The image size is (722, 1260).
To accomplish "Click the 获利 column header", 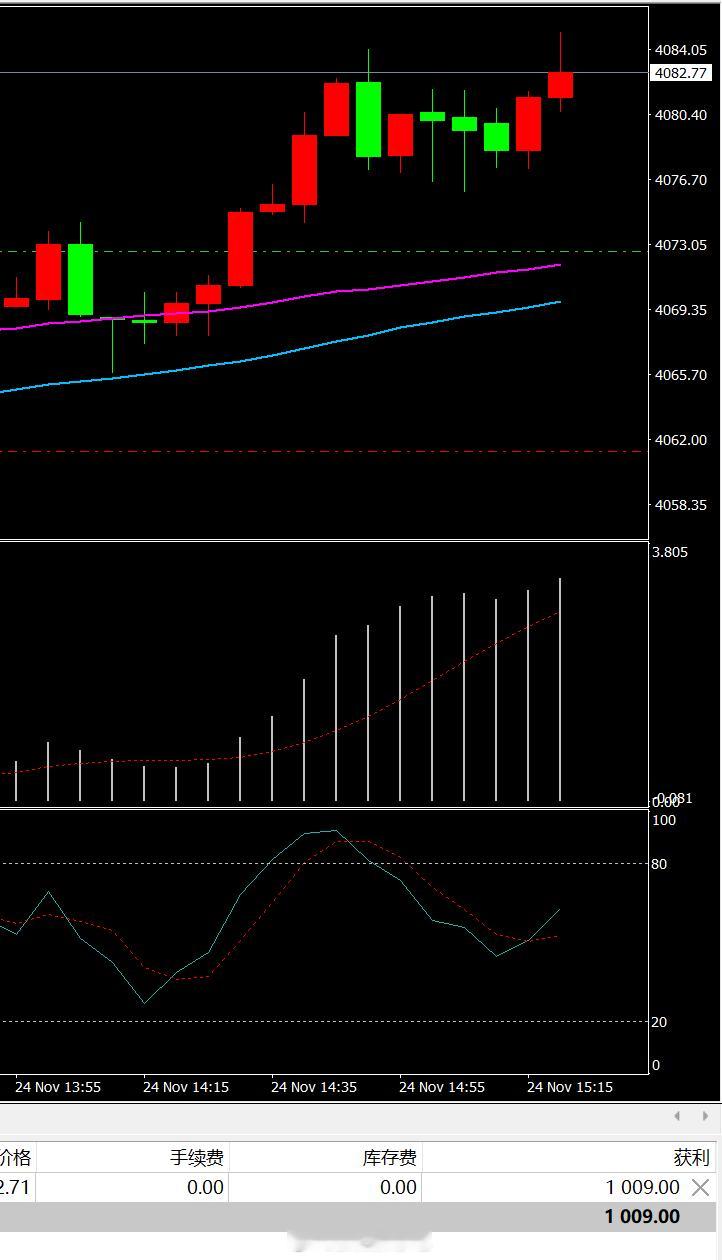I will coord(690,1158).
